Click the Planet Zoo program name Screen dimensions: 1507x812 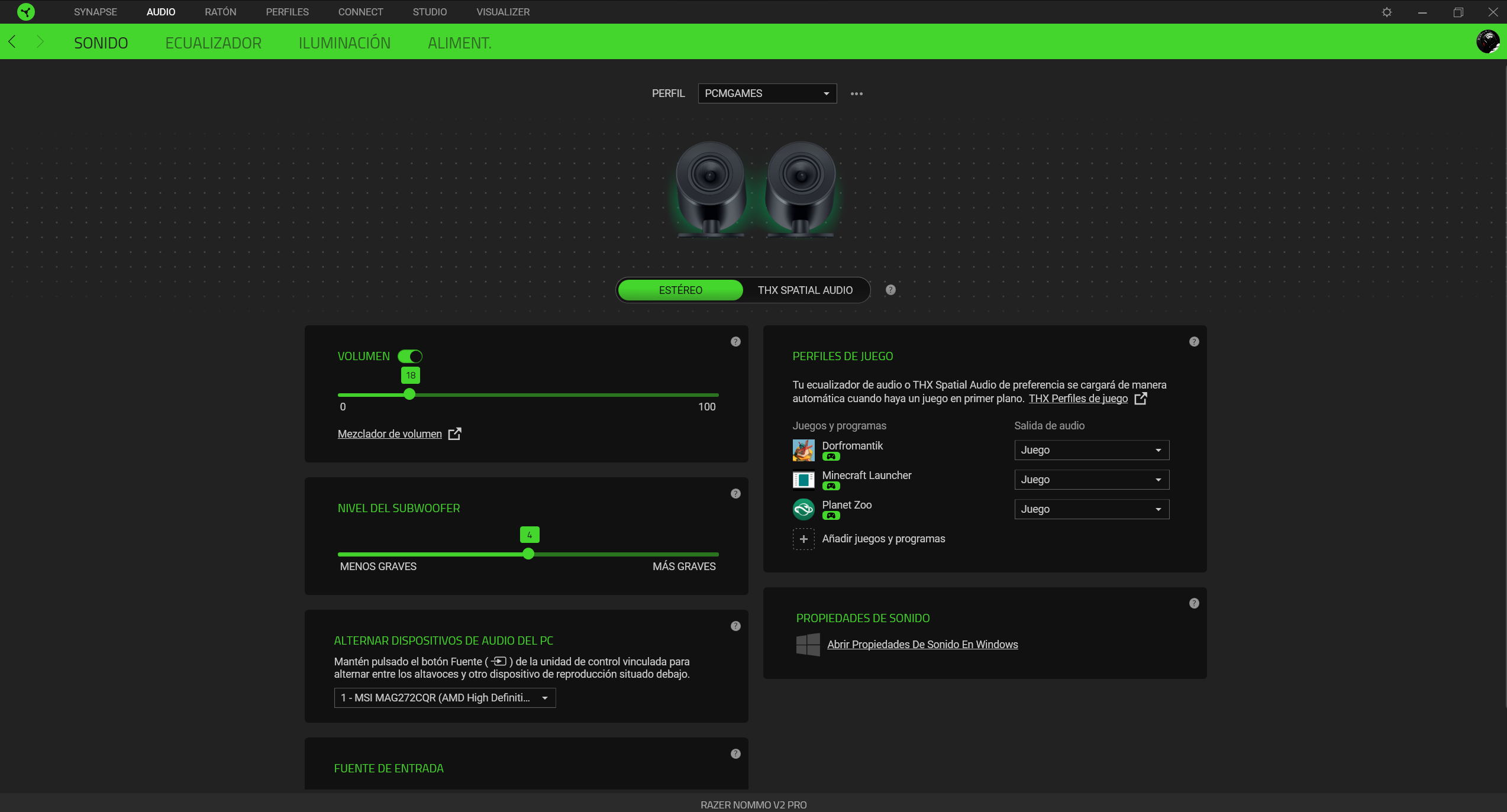(x=847, y=505)
